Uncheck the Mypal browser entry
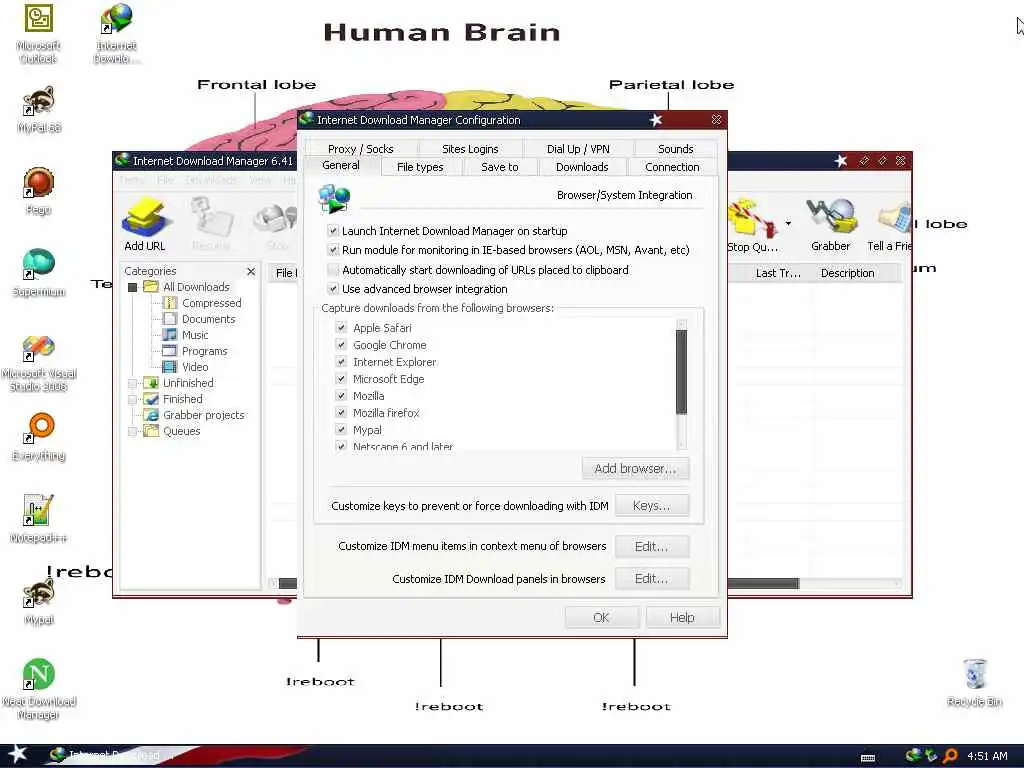Screen dimensions: 1024x768 [x=341, y=429]
